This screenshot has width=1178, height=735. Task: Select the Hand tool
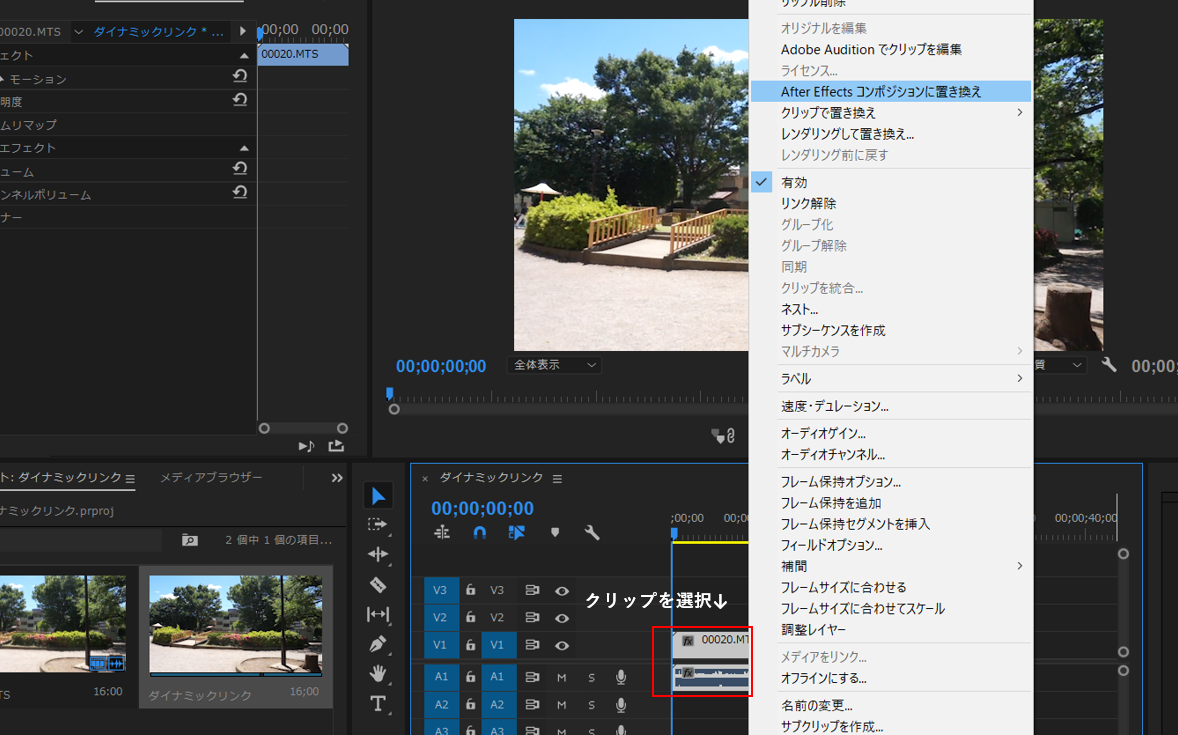pyautogui.click(x=378, y=674)
